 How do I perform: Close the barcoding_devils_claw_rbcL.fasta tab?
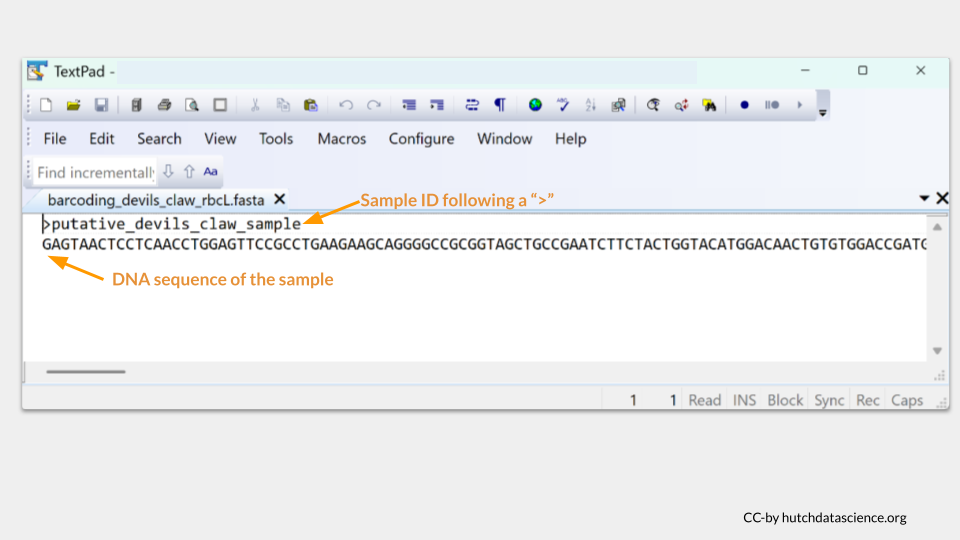pyautogui.click(x=280, y=199)
